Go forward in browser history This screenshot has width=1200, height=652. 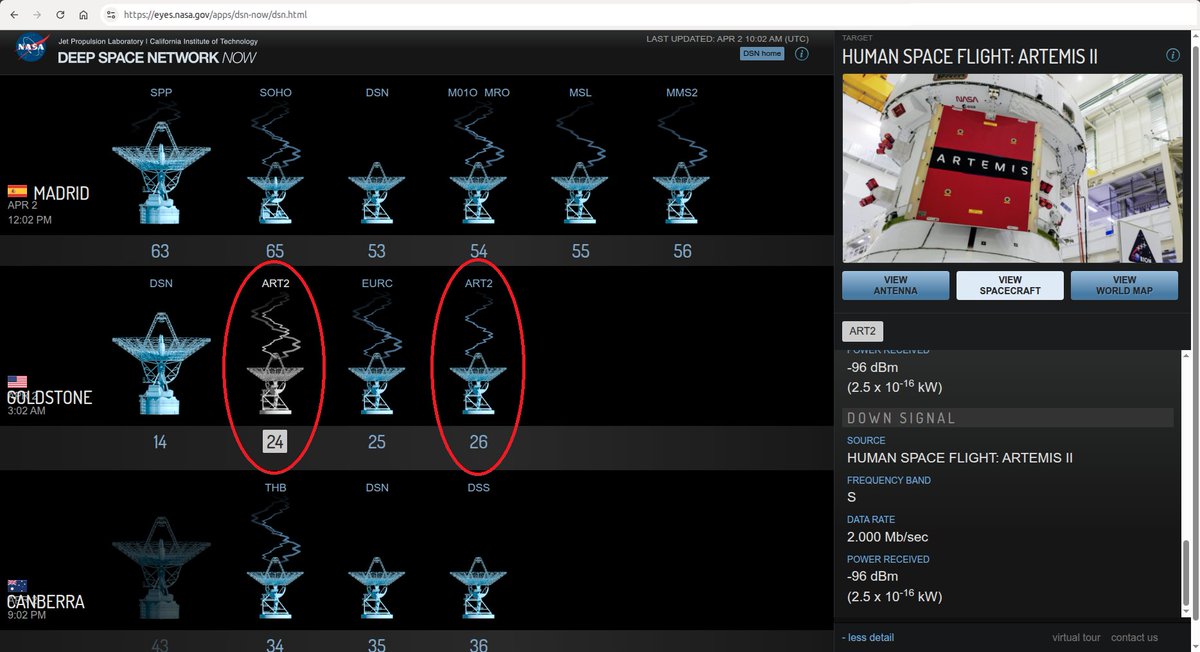click(38, 15)
